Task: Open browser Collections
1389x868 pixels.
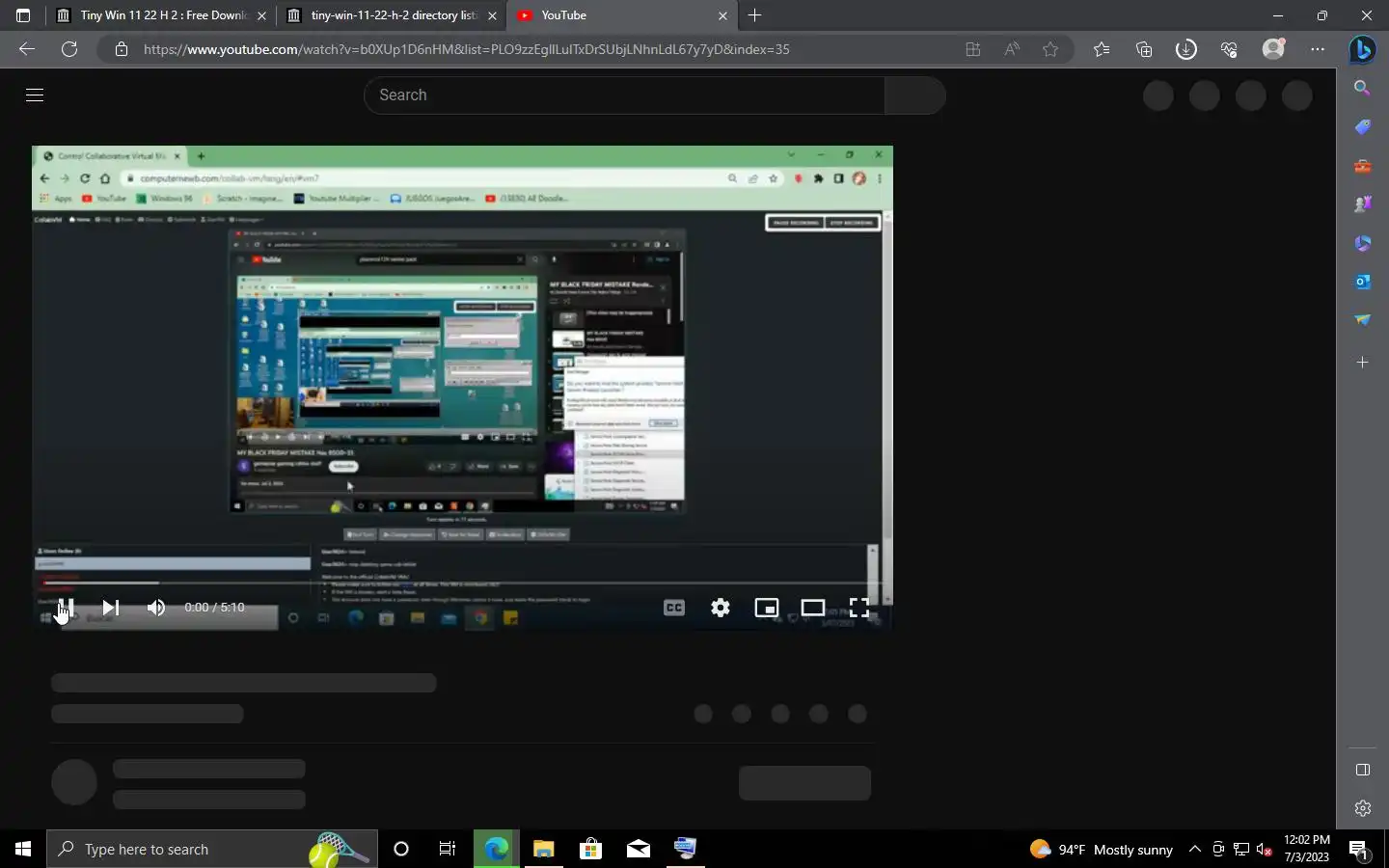Action: [1144, 49]
